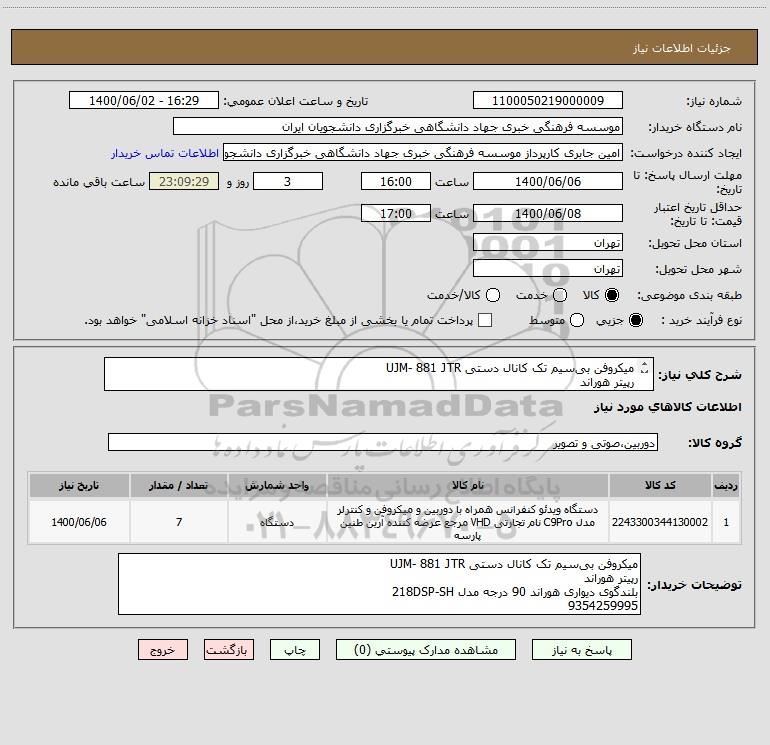The image size is (770, 745).
Task: Click the announcement date field 1400/06/02 - 16:29
Action: (x=144, y=101)
